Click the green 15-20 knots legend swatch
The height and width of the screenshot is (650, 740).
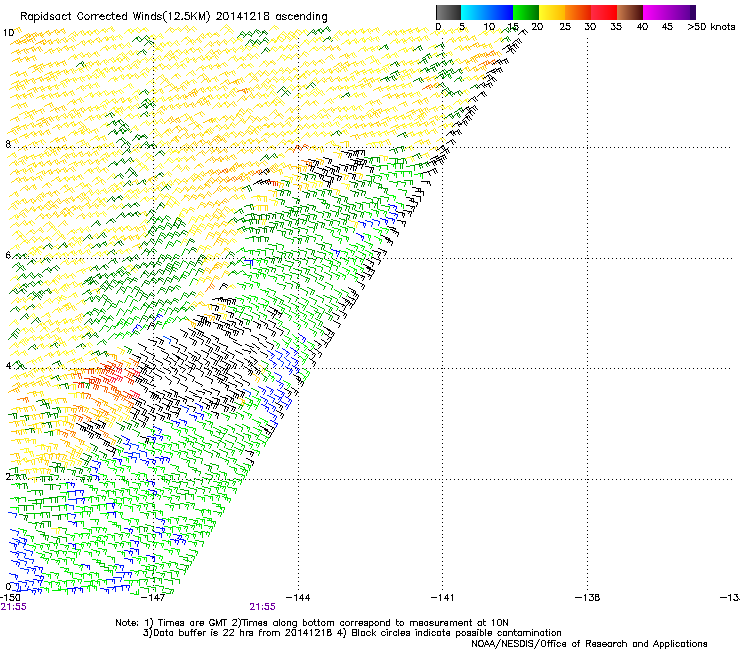click(526, 12)
